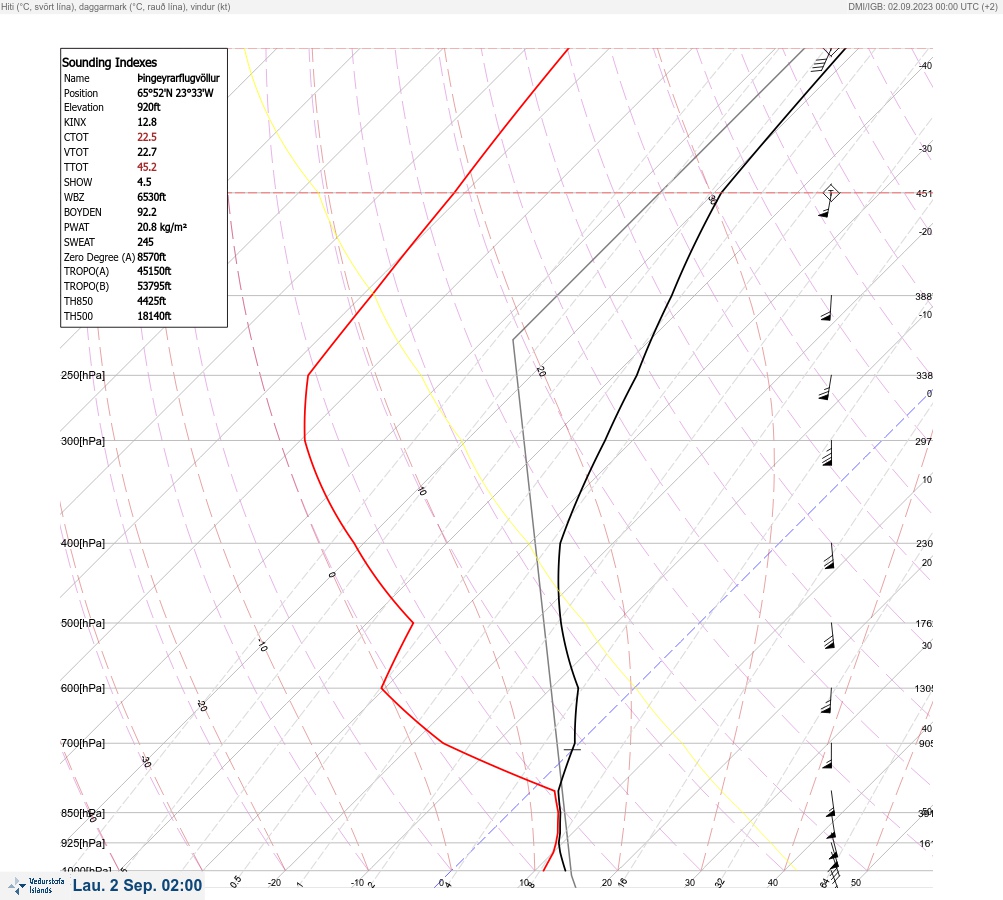Click the TH500 value 18140ft

coord(154,316)
